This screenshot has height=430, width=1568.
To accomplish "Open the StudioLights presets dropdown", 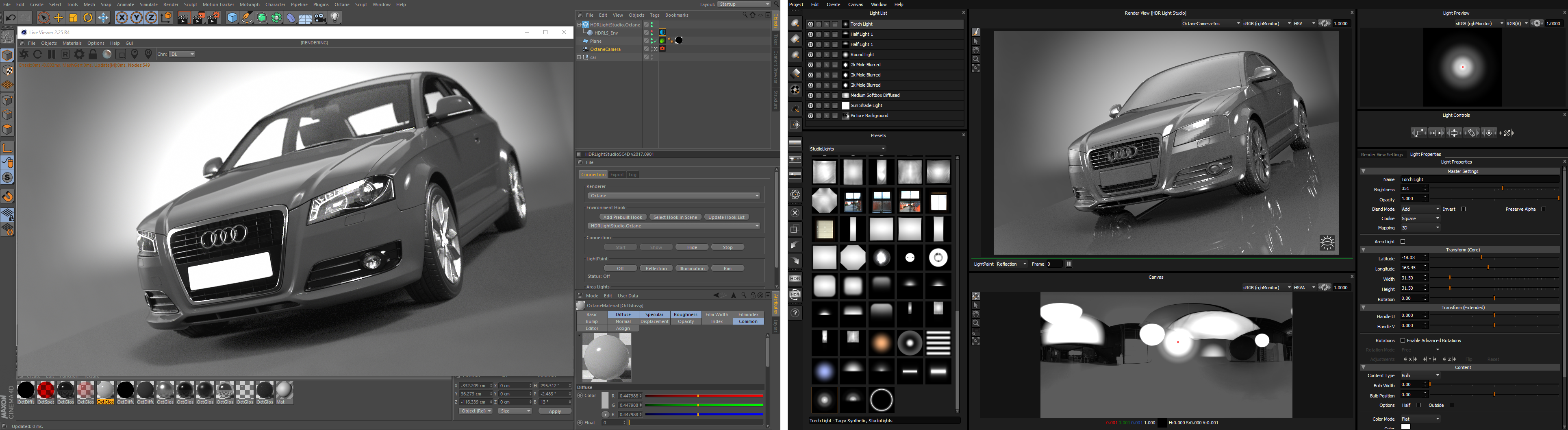I will tap(847, 148).
